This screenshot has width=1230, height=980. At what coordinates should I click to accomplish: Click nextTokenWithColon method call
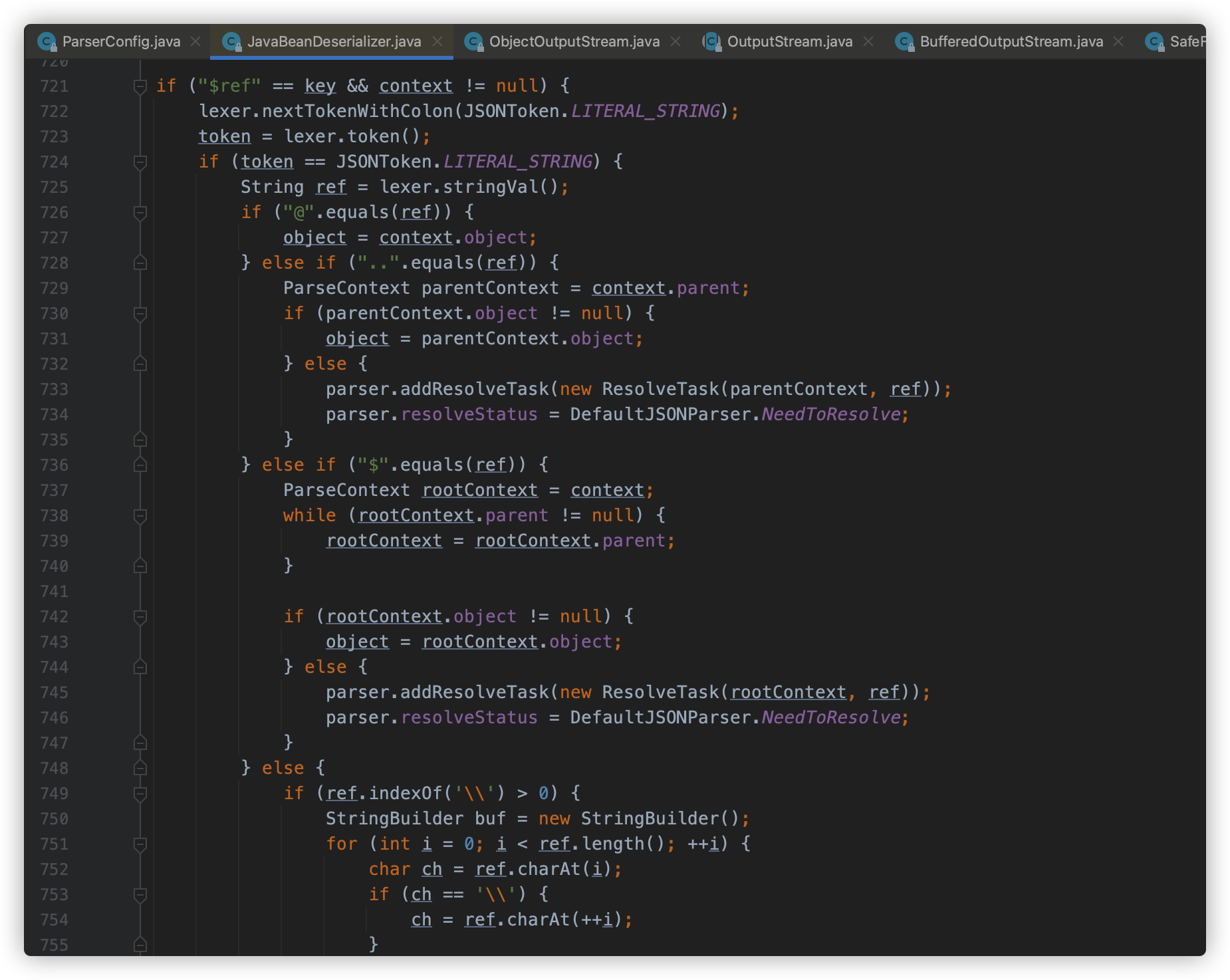click(357, 111)
